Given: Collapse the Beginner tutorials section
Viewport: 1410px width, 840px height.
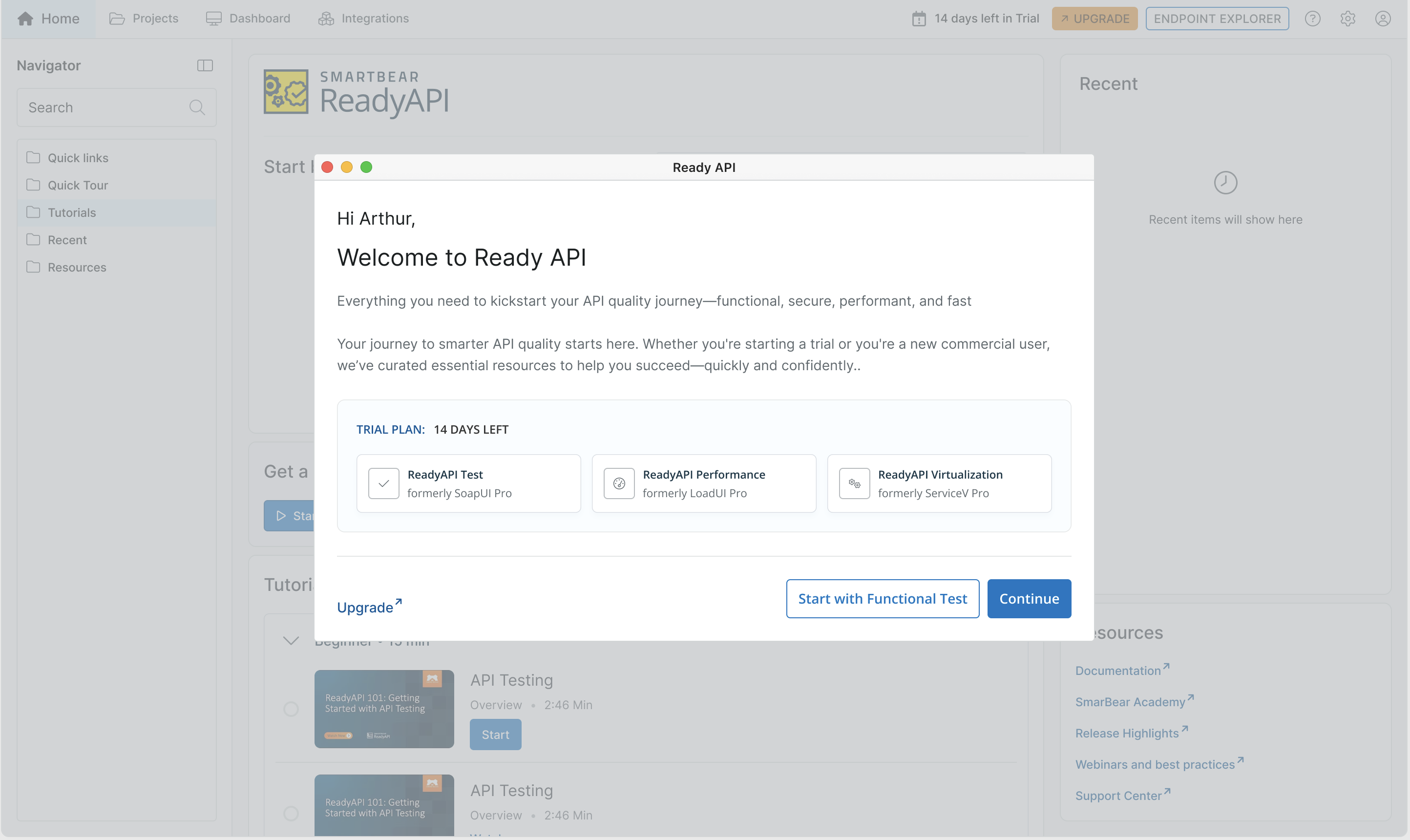Looking at the screenshot, I should tap(292, 640).
